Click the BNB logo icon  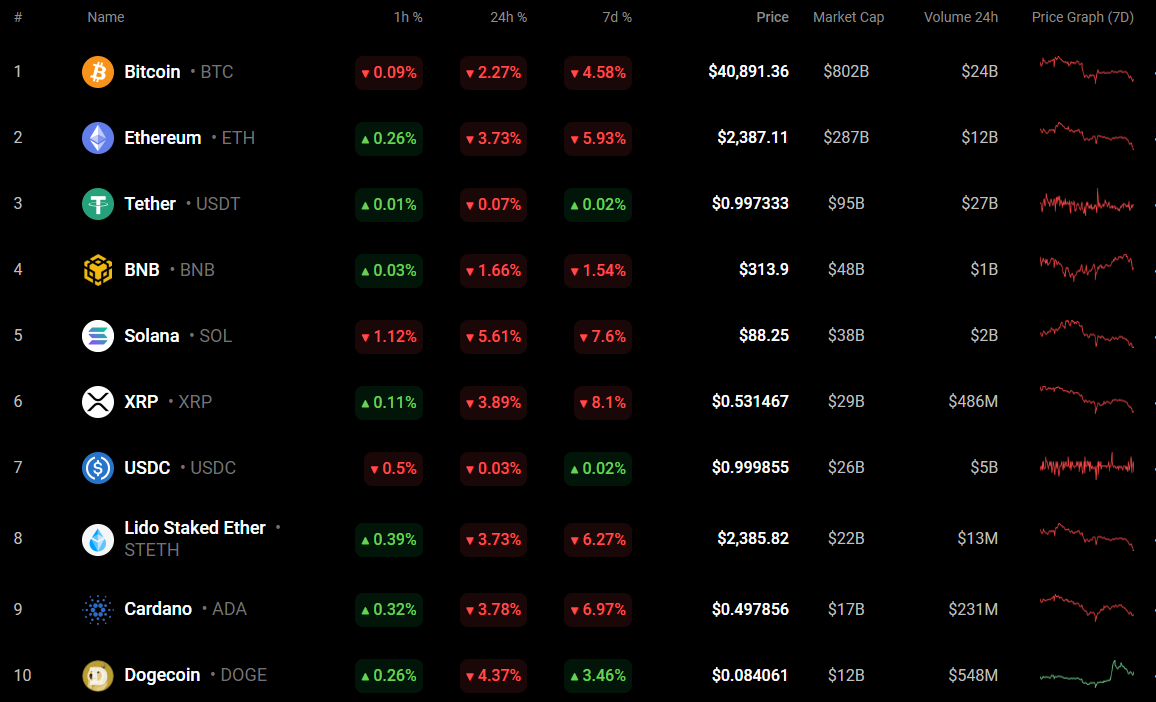[98, 270]
